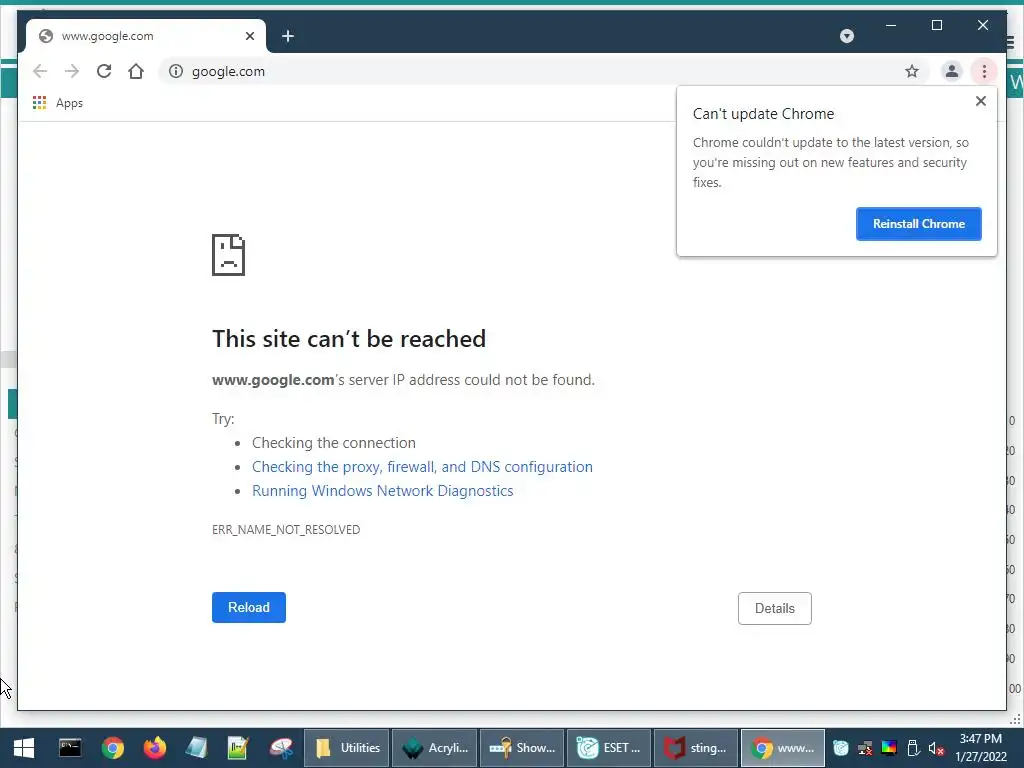
Task: Switch to Utilities folder window in taskbar
Action: coord(347,748)
